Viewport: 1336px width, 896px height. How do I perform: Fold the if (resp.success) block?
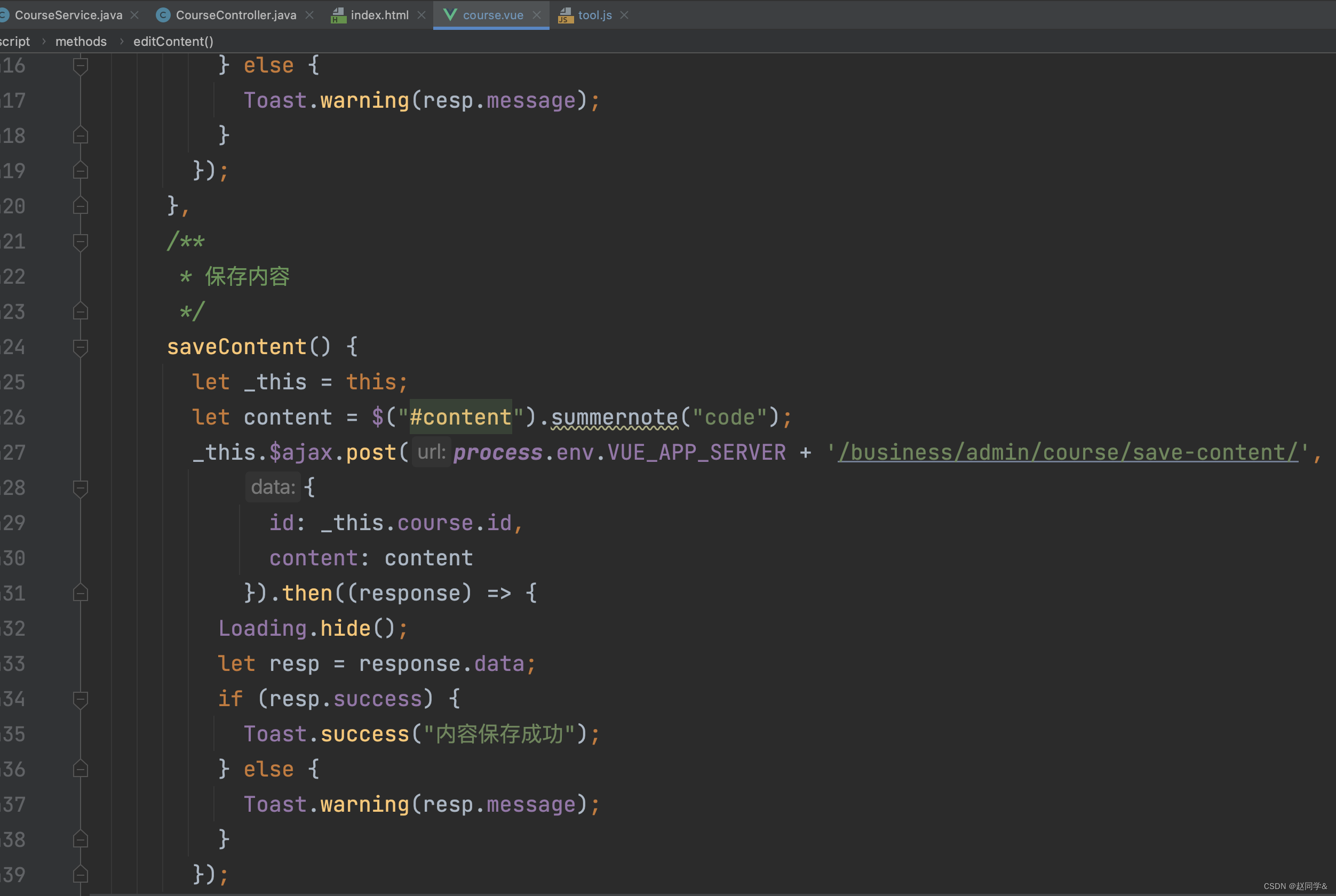coord(81,699)
